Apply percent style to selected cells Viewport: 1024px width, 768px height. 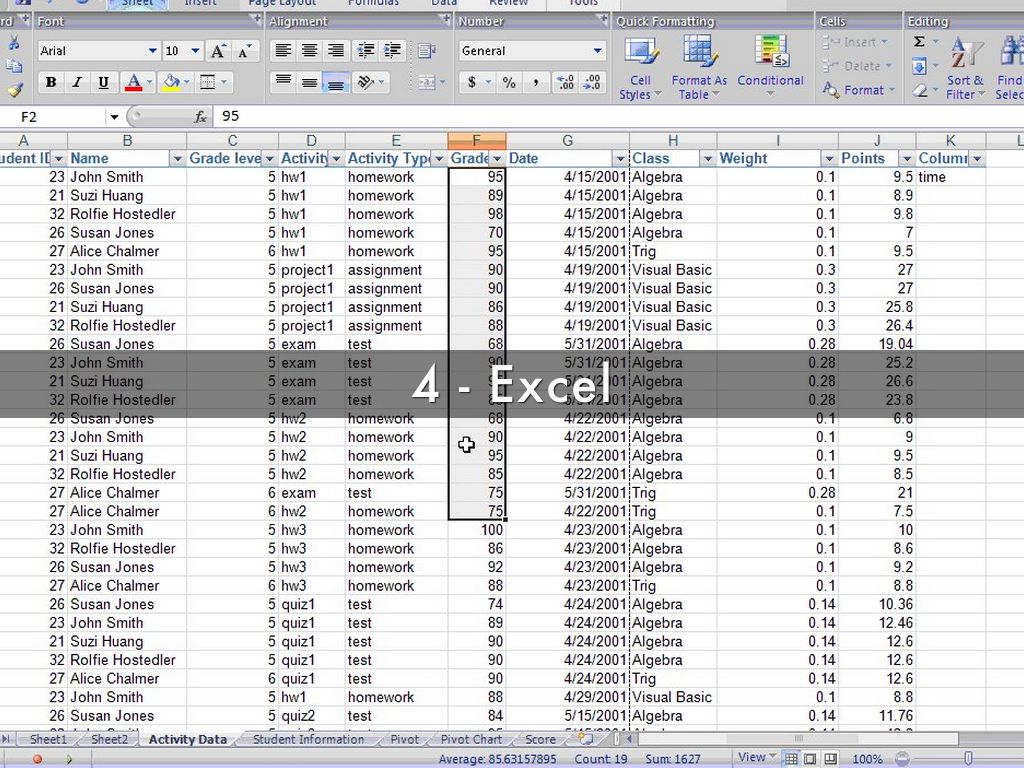509,83
